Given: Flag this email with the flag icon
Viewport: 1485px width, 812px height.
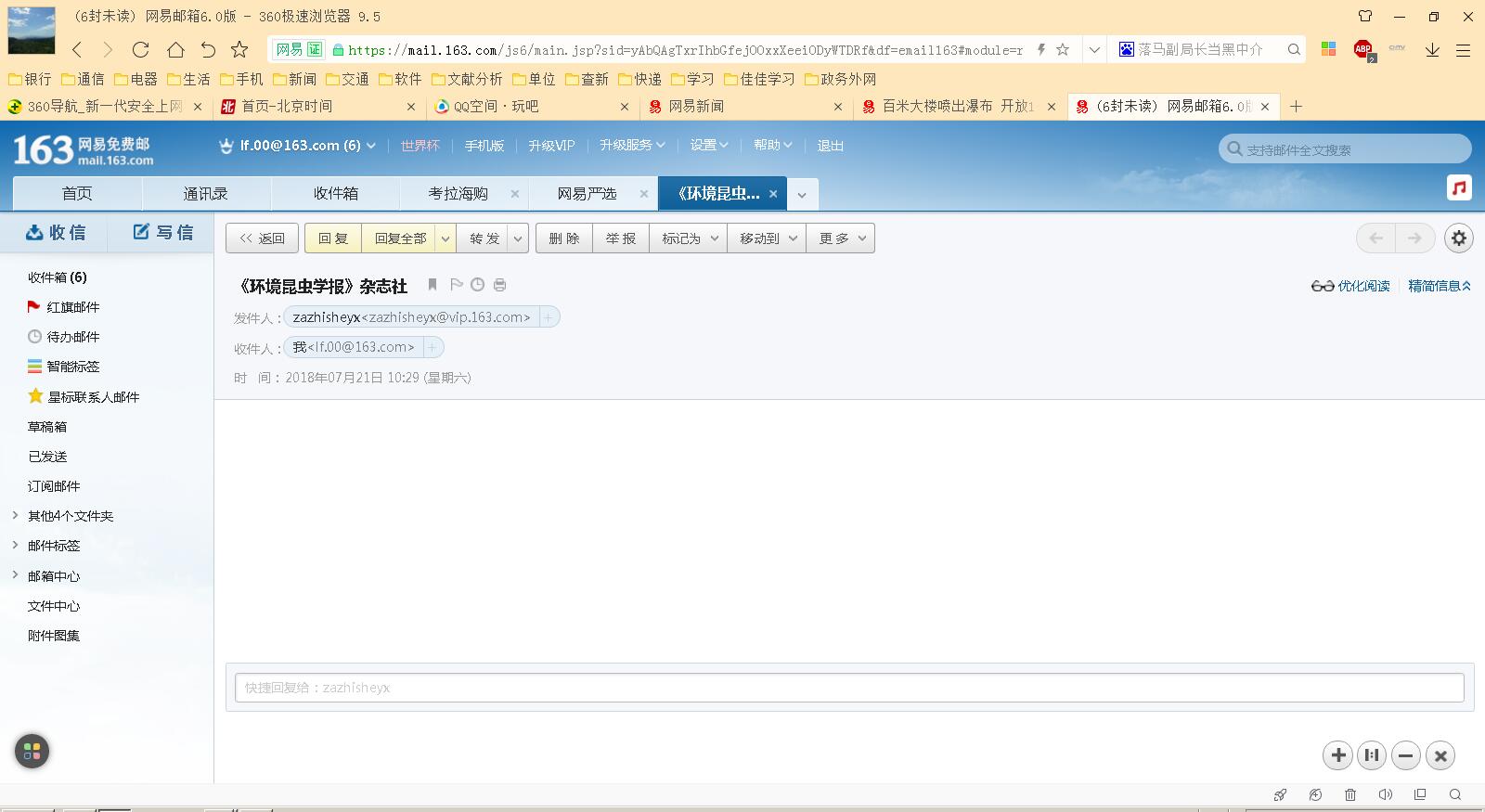Looking at the screenshot, I should click(x=456, y=285).
